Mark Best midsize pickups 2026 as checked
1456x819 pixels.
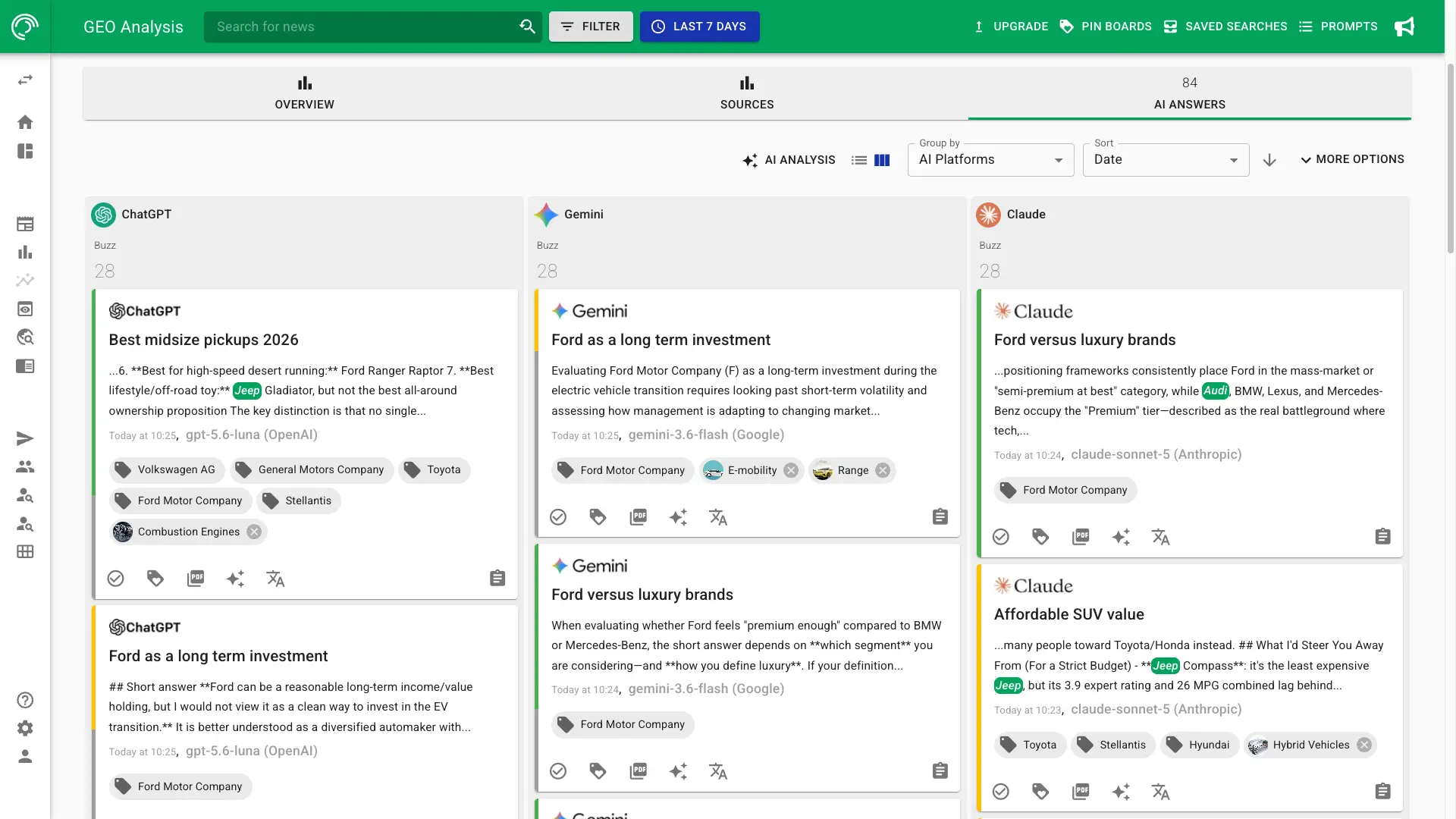(115, 579)
